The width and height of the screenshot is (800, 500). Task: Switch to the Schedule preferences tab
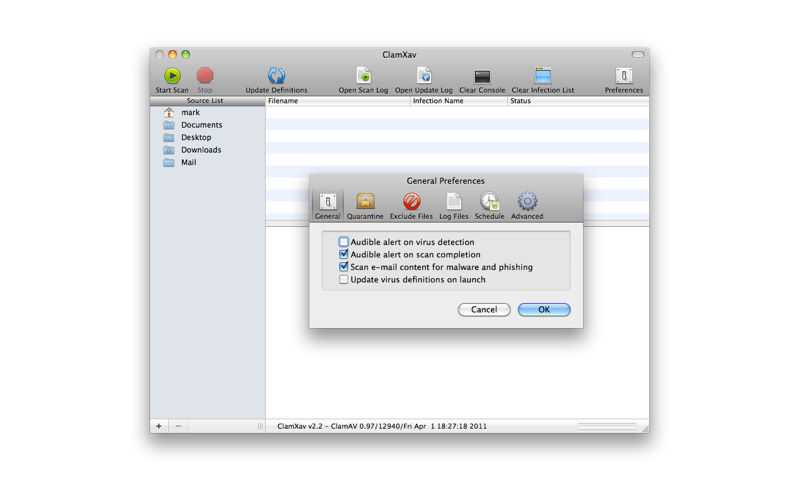[x=489, y=206]
